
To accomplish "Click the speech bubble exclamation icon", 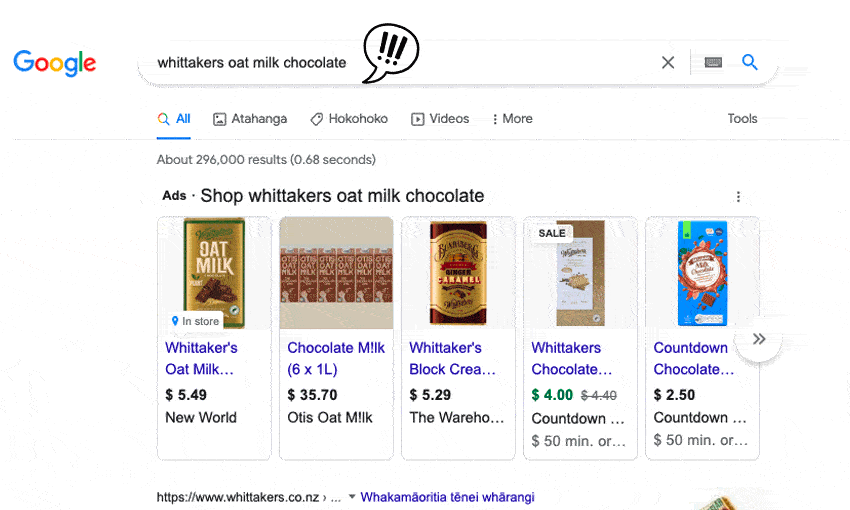I will click(390, 53).
